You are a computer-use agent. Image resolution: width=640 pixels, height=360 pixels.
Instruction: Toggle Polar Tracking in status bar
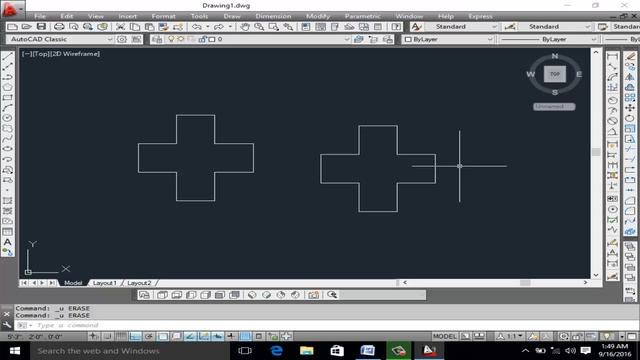coord(149,336)
